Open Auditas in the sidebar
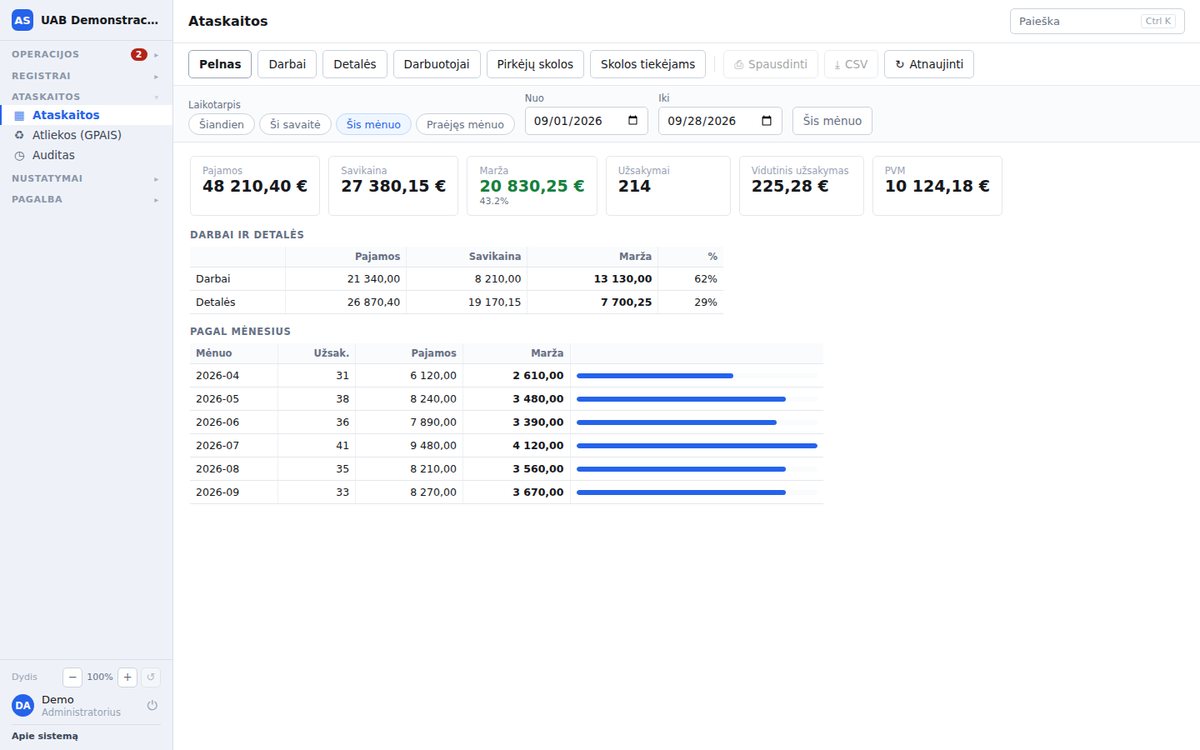 point(86,155)
